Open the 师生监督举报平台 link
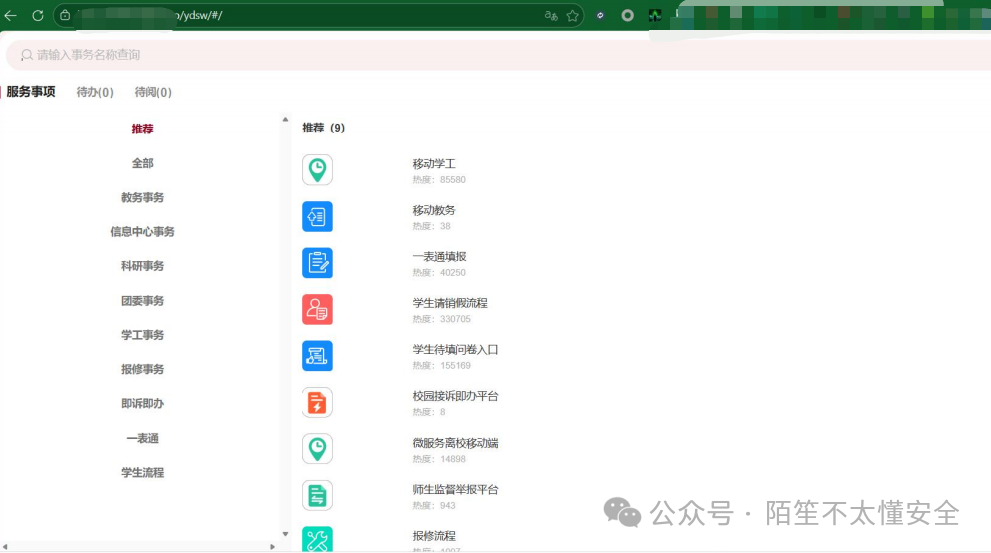Screen dimensions: 991x553 point(455,489)
